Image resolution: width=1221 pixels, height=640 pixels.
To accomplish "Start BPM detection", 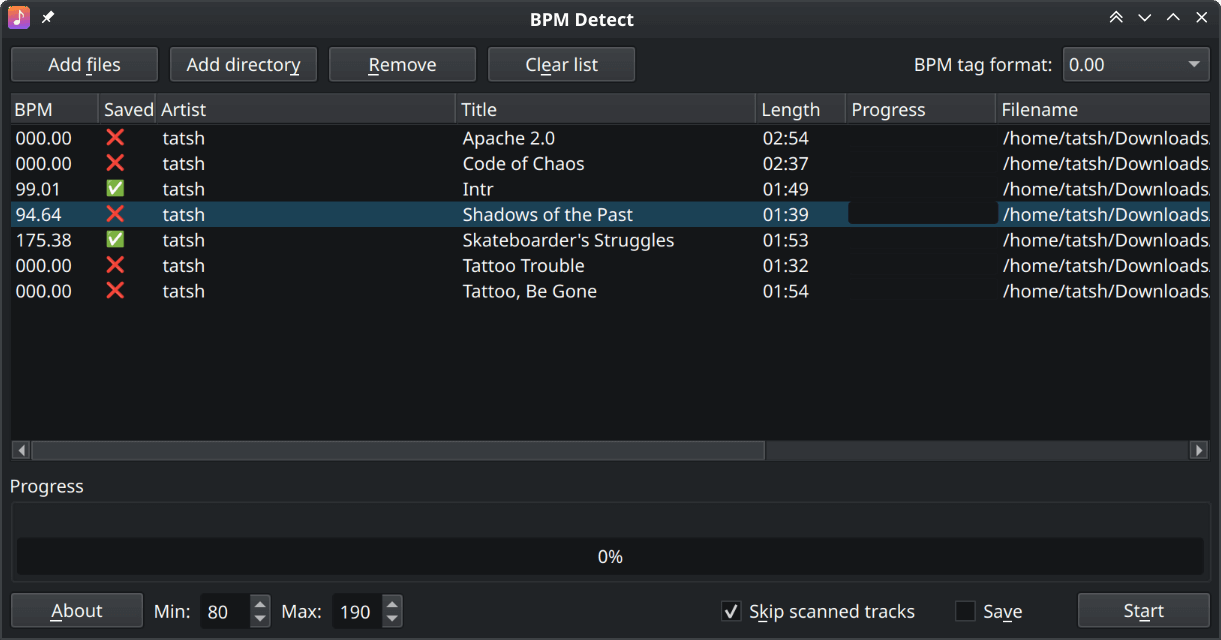I will (x=1143, y=611).
